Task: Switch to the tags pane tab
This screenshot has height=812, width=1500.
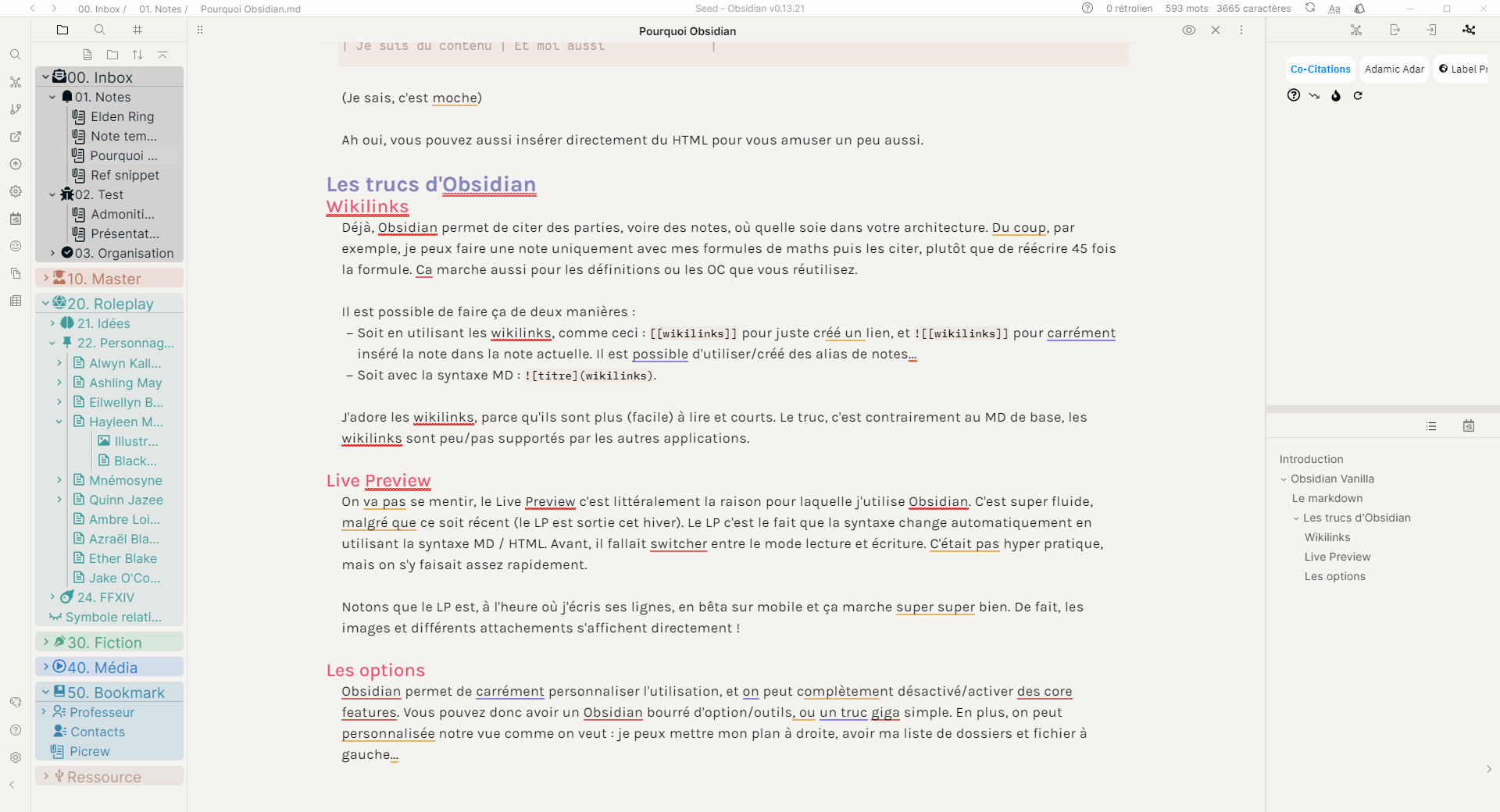Action: [x=137, y=30]
